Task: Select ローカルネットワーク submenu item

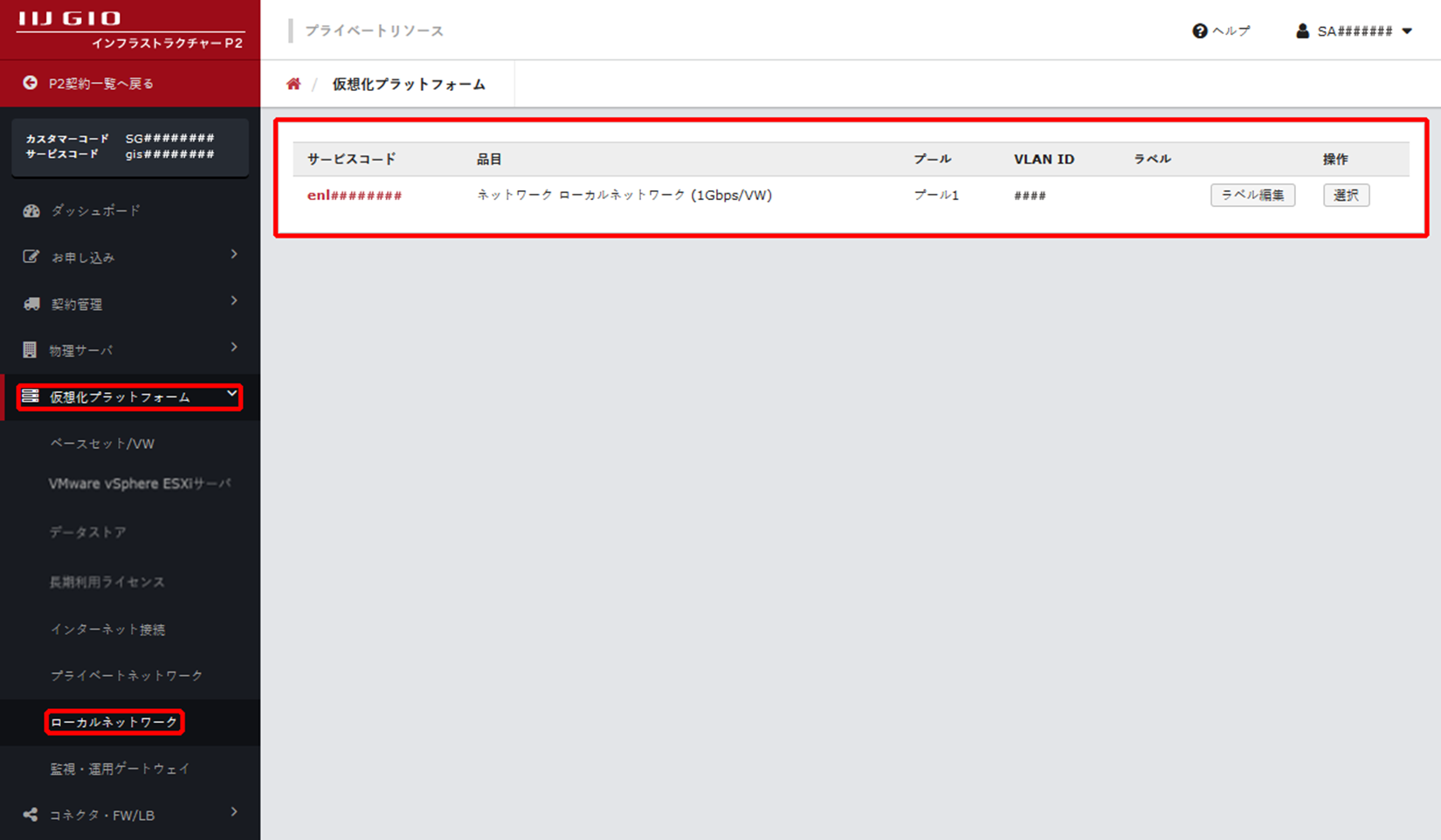Action: [x=114, y=722]
